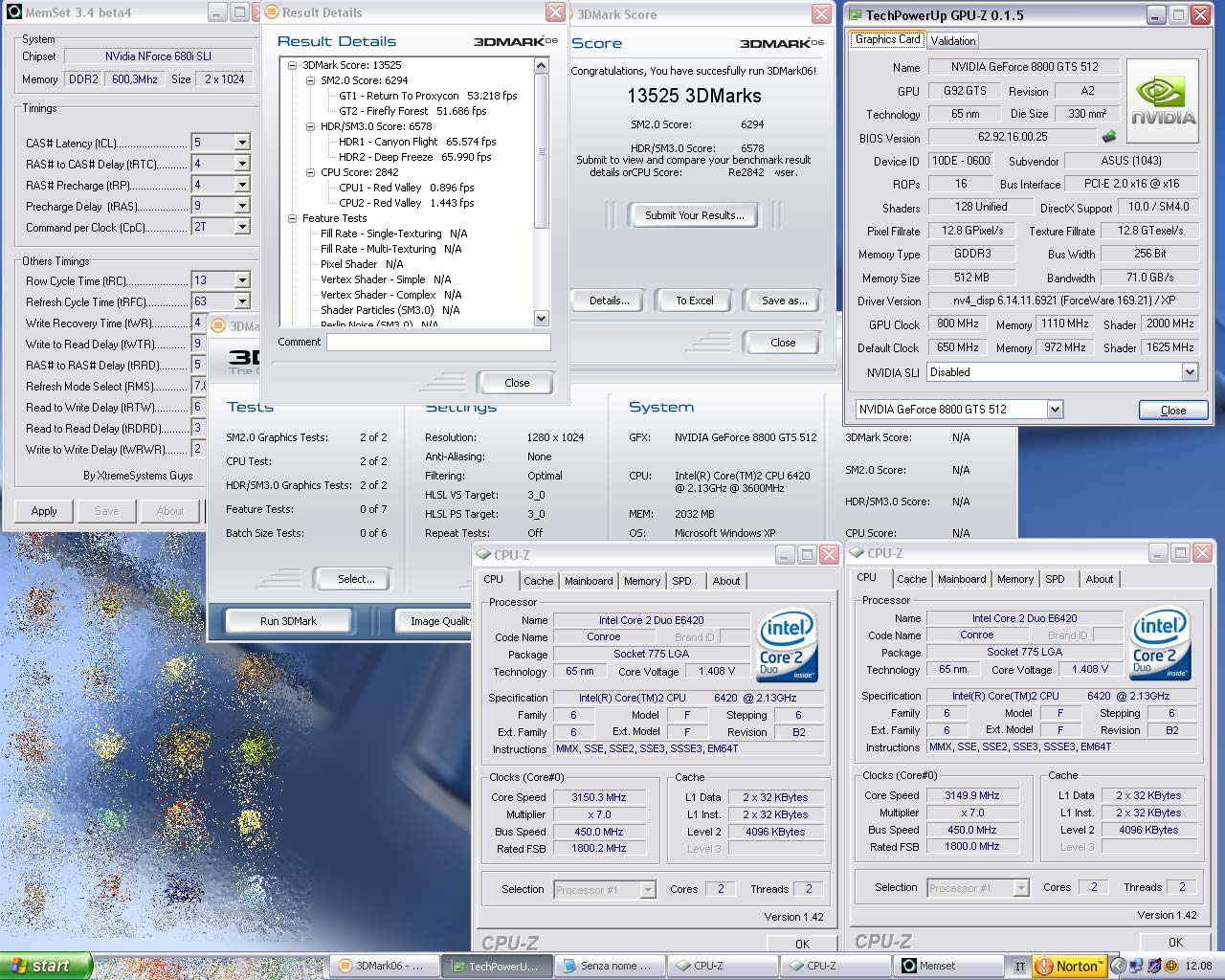
Task: Click Run 3DMark button
Action: pos(288,621)
